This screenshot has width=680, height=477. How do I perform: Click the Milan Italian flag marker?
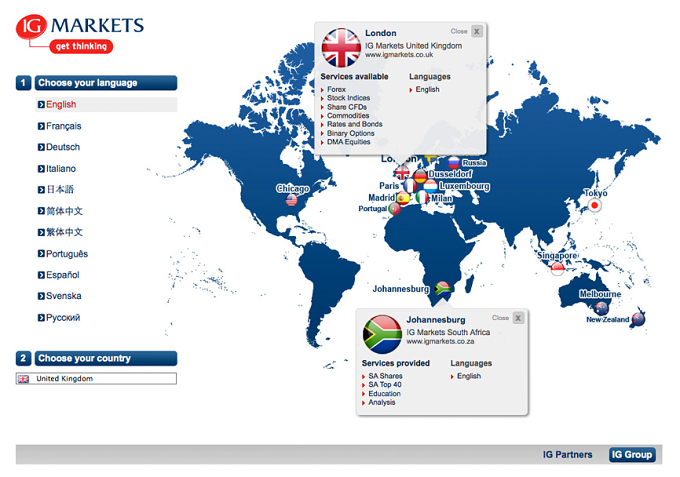point(422,198)
